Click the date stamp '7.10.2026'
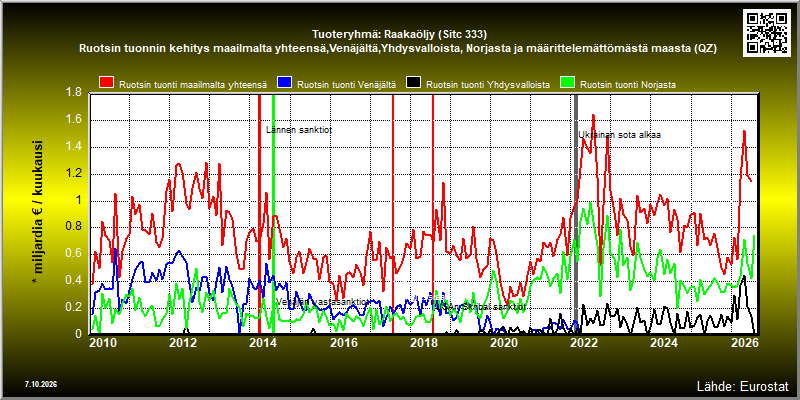 [40, 384]
